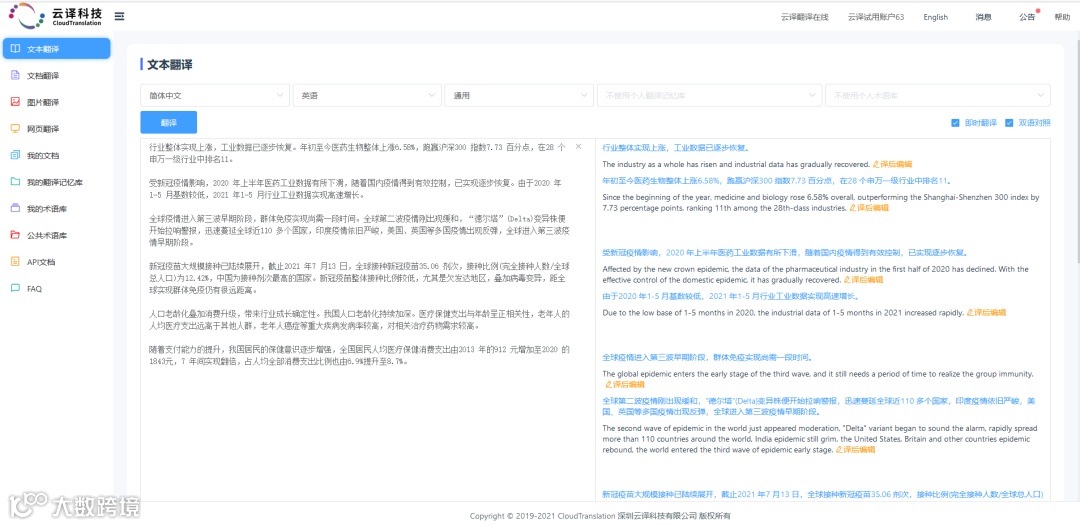Click the 公告 notification red dot
This screenshot has height=526, width=1080.
tap(1038, 11)
